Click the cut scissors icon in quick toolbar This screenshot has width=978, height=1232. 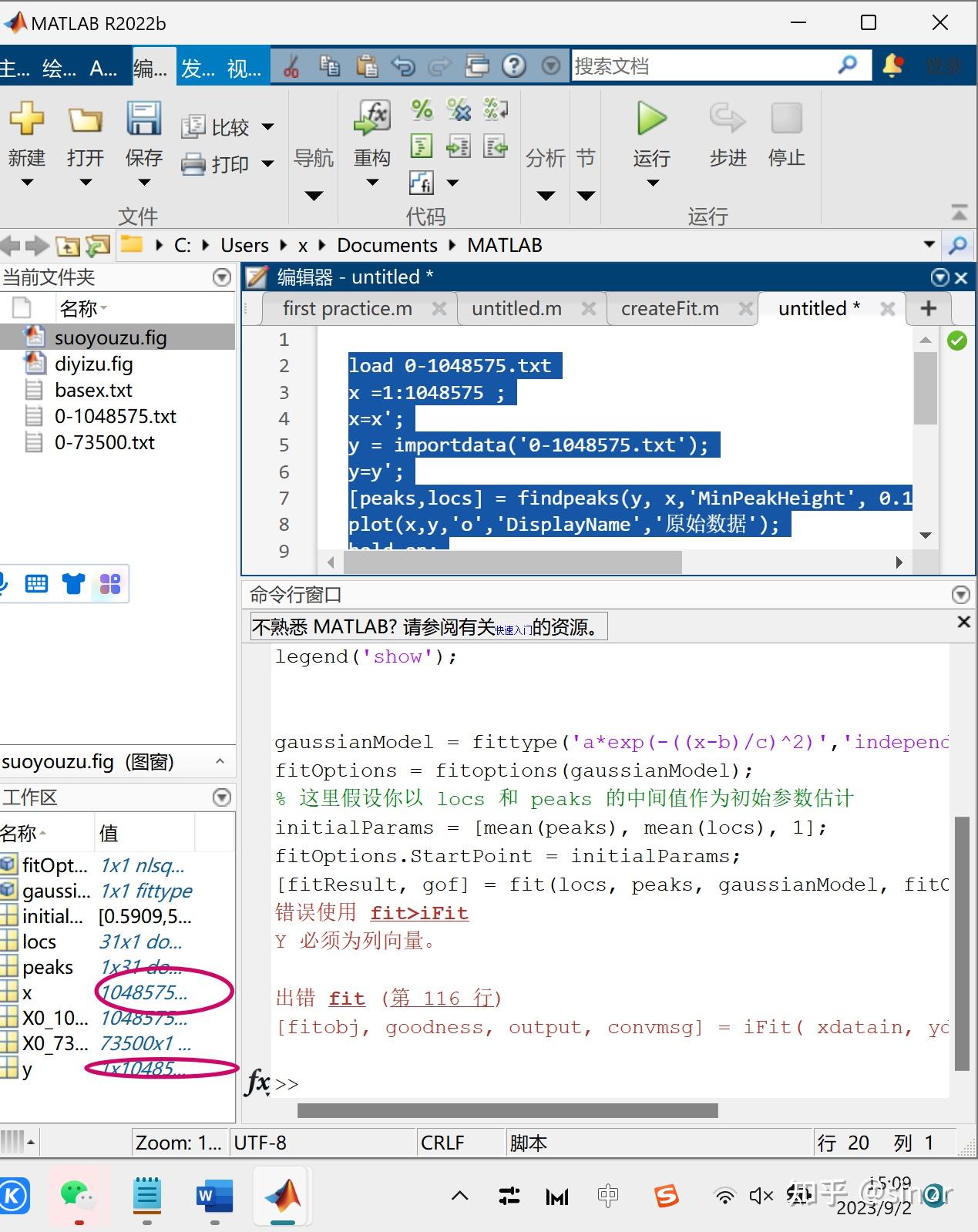pos(291,66)
